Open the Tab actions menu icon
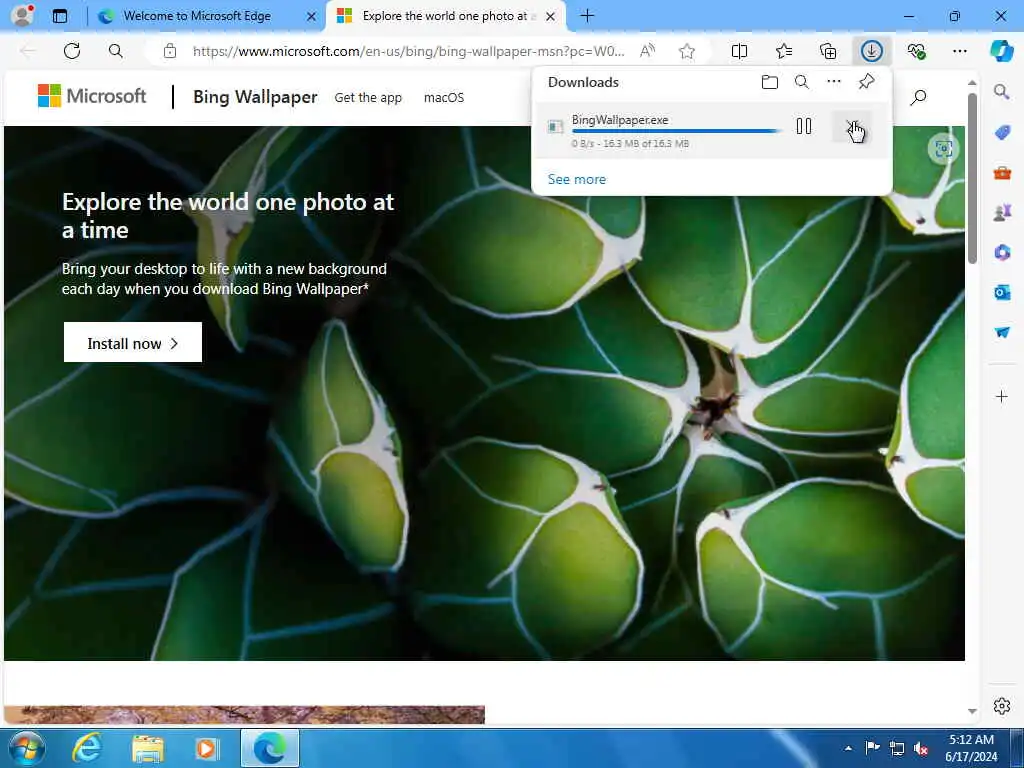This screenshot has height=768, width=1024. pyautogui.click(x=59, y=16)
